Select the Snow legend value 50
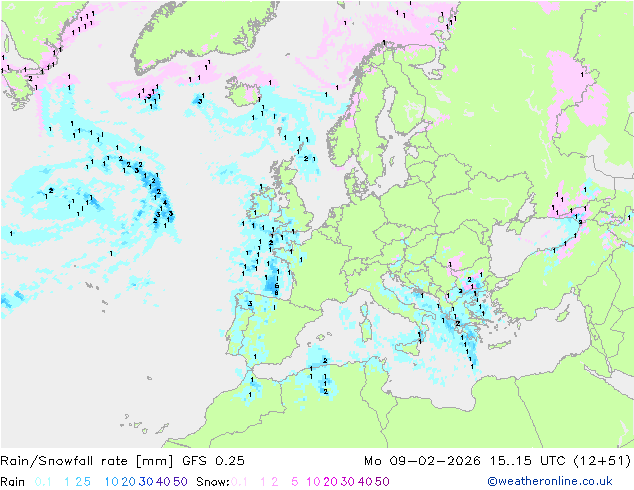Viewport: 634px width, 490px height. (x=382, y=482)
